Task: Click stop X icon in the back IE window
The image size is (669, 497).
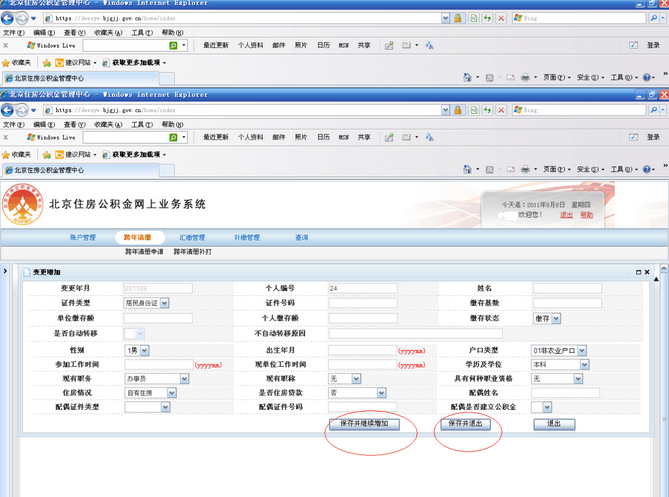Action: pyautogui.click(x=501, y=18)
